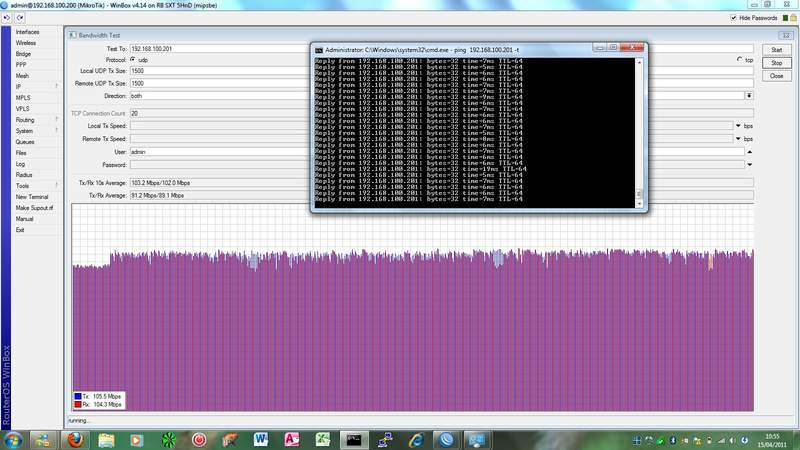800x450 pixels.
Task: Expand the Password field arrow
Action: (749, 165)
